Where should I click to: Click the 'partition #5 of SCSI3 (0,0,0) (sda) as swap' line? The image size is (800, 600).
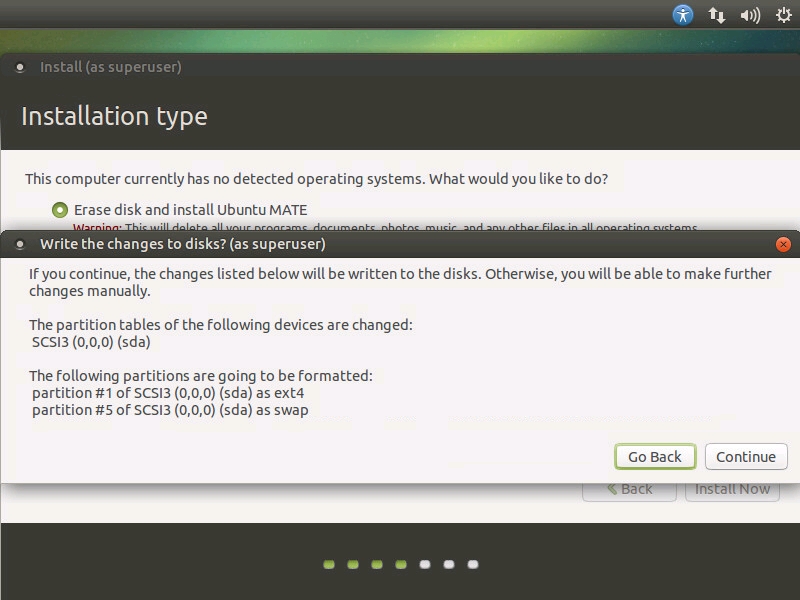[x=170, y=410]
